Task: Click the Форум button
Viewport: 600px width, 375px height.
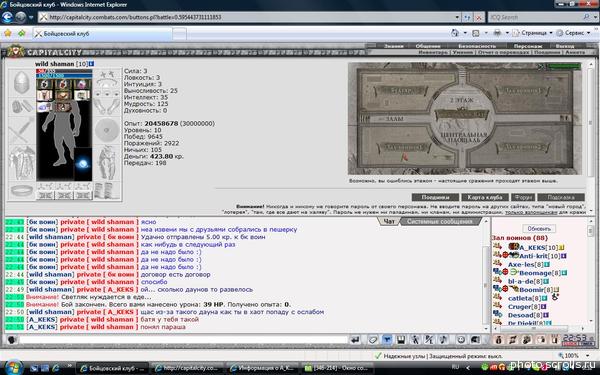Action: [x=523, y=197]
